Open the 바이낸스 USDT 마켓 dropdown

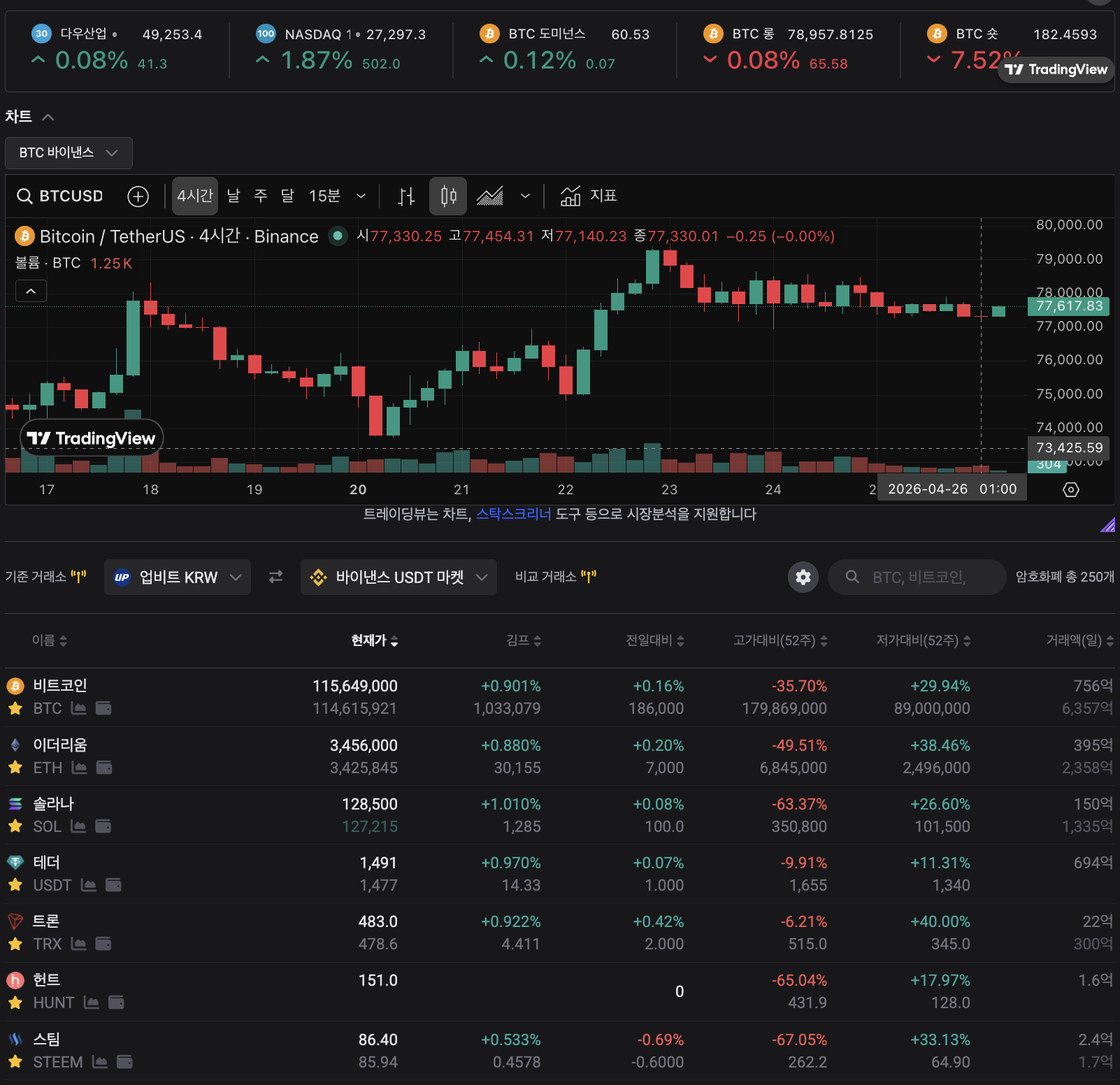click(x=399, y=577)
